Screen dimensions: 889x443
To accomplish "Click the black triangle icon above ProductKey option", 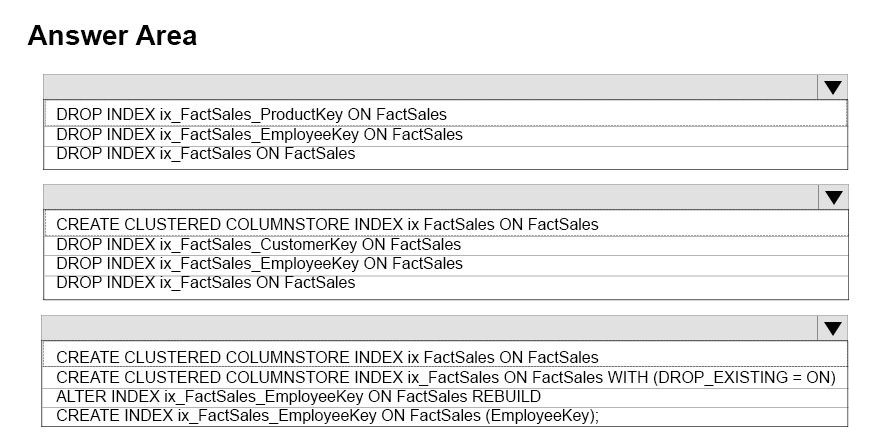I will tap(832, 87).
